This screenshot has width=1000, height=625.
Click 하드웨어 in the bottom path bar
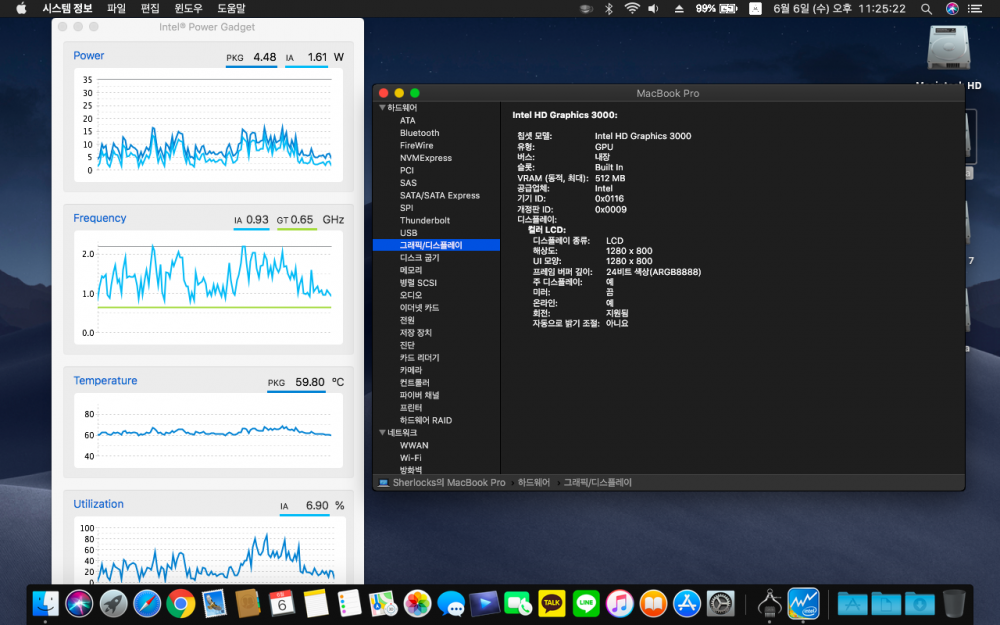534,483
